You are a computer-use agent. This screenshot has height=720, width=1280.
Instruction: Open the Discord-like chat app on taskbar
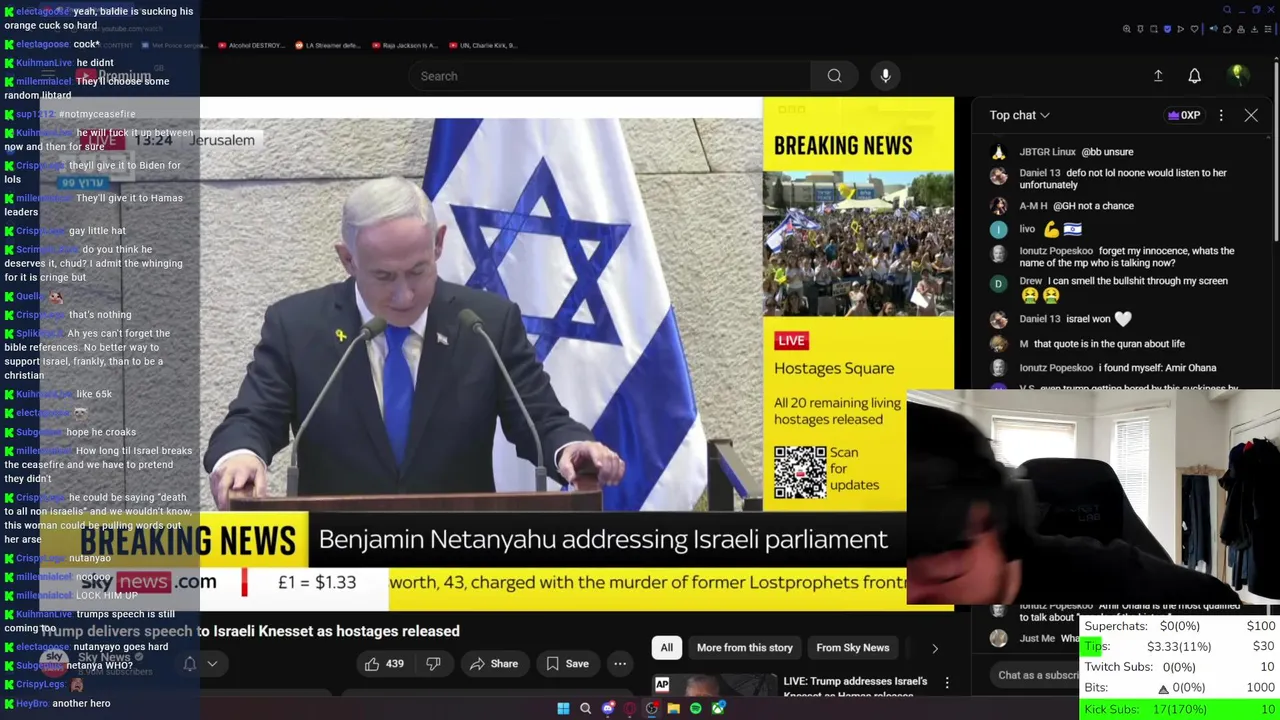608,708
